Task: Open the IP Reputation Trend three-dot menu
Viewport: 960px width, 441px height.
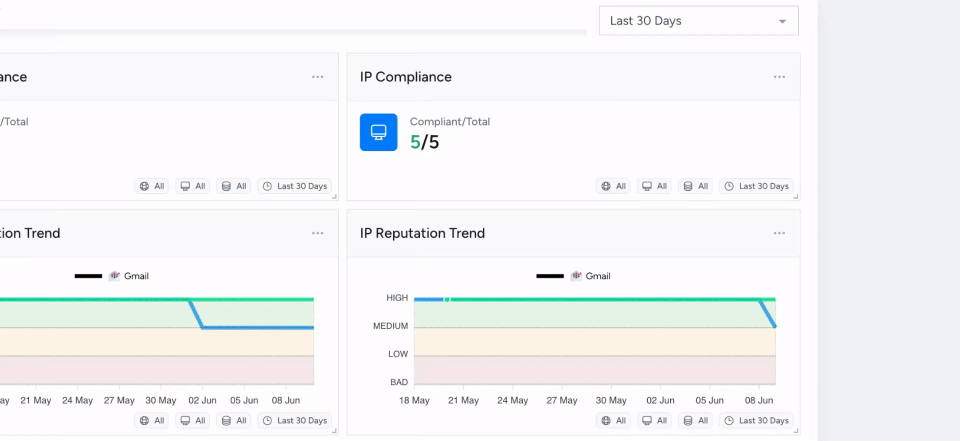Action: pyautogui.click(x=779, y=233)
